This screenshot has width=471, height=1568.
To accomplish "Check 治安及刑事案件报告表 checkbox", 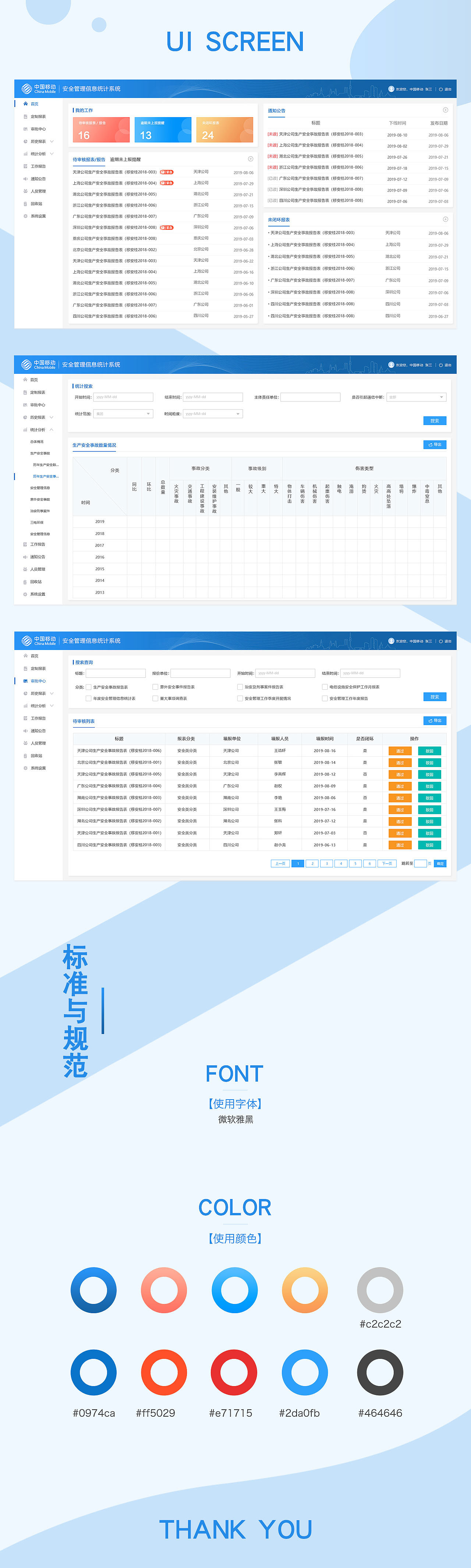I will point(240,687).
